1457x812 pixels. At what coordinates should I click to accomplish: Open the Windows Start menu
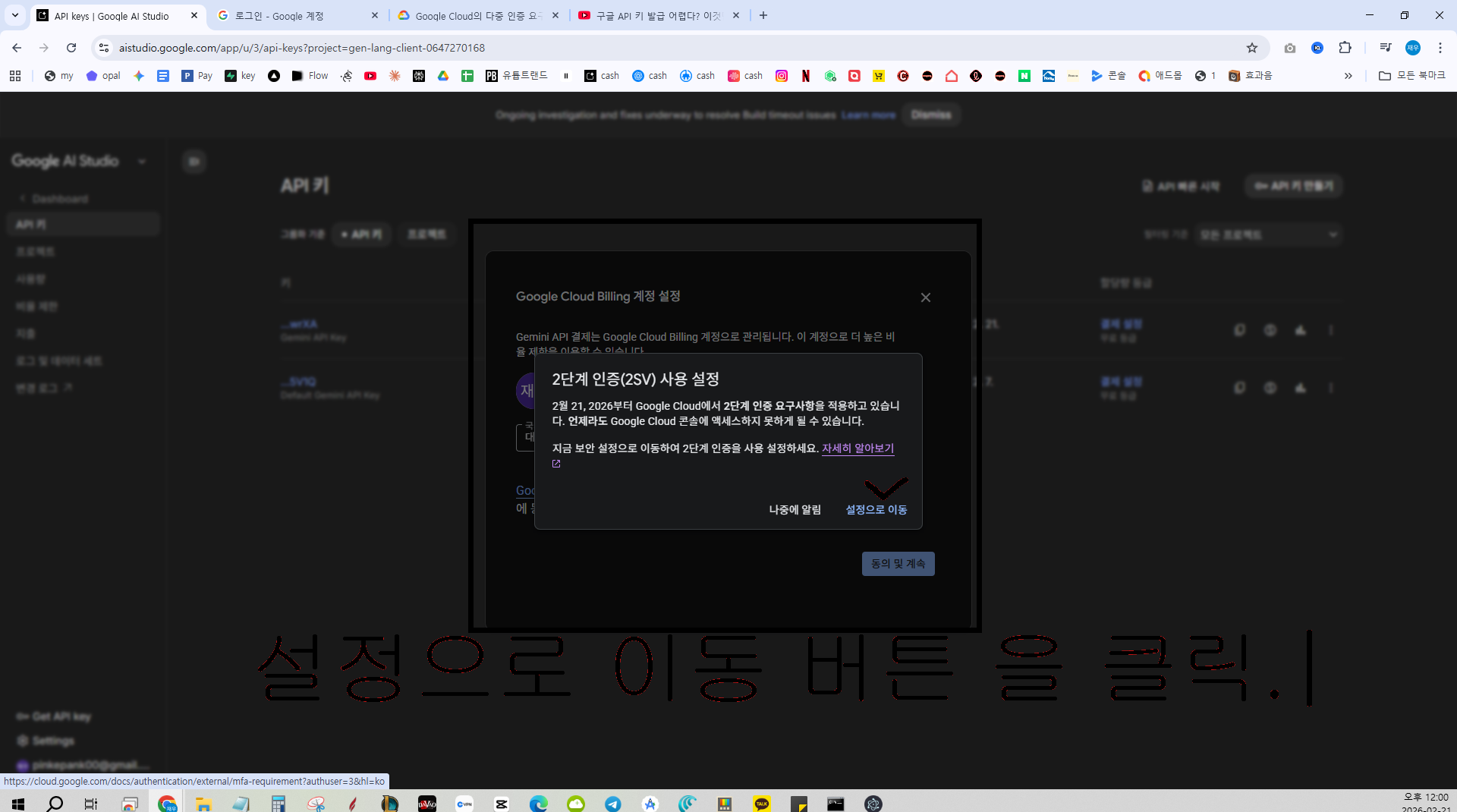click(18, 804)
